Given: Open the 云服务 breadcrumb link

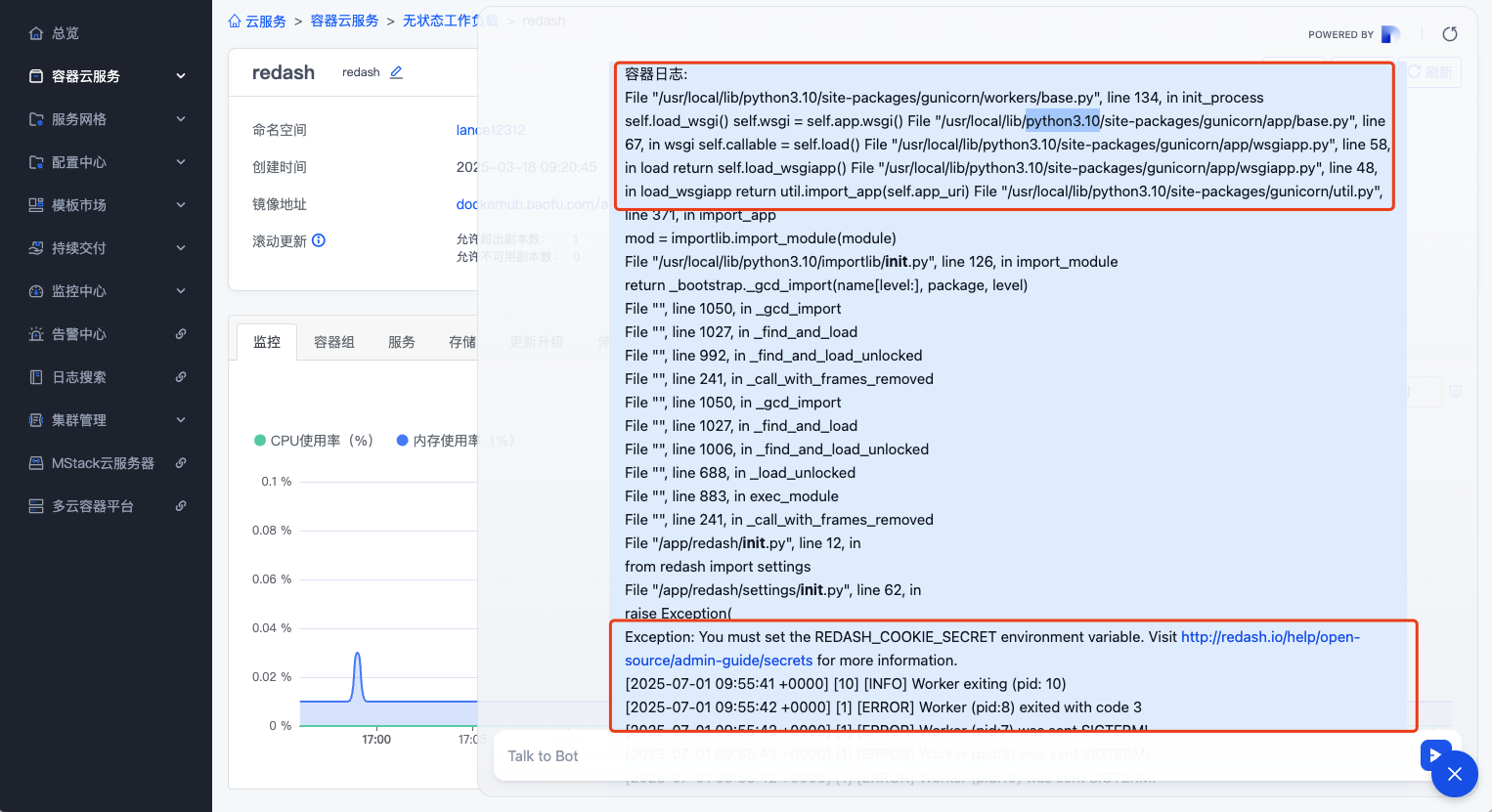Looking at the screenshot, I should point(266,21).
